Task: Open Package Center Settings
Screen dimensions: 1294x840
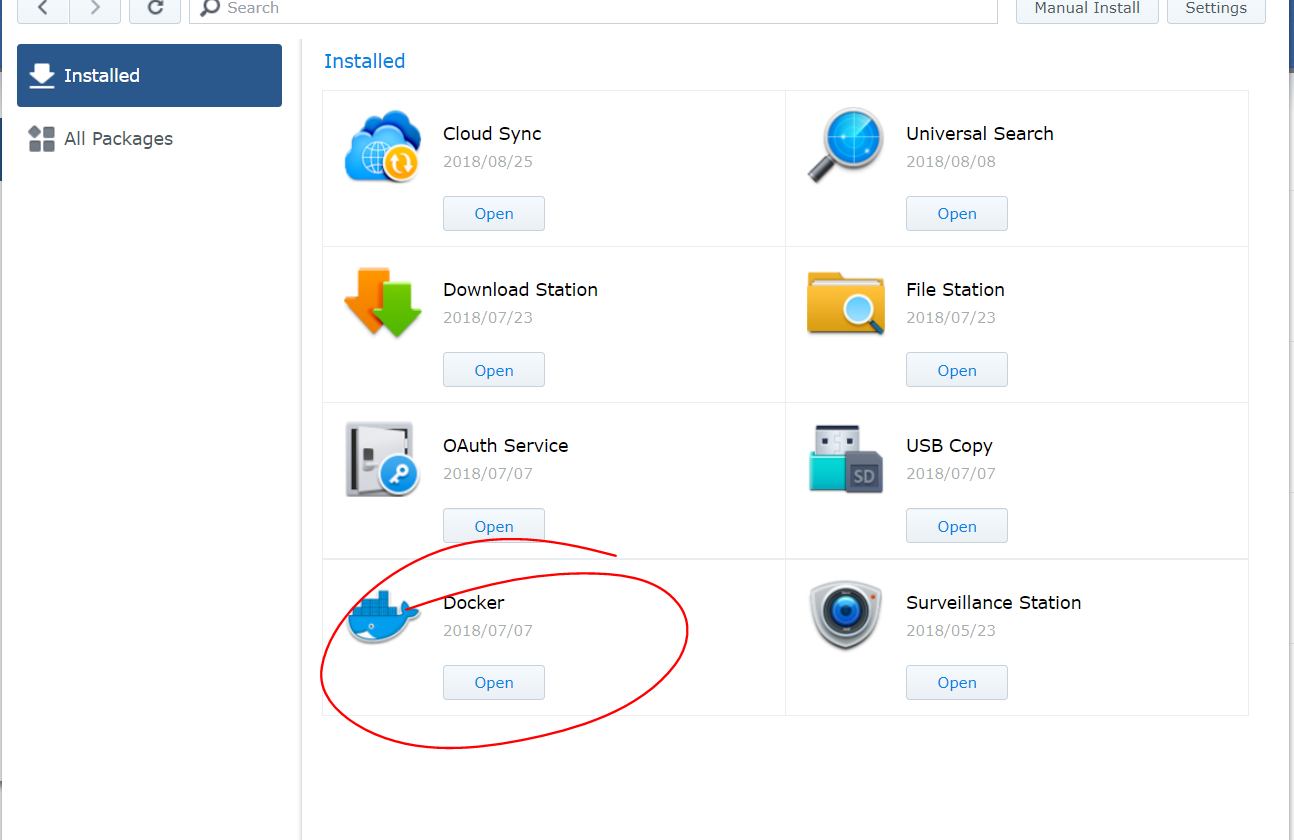Action: point(1216,8)
